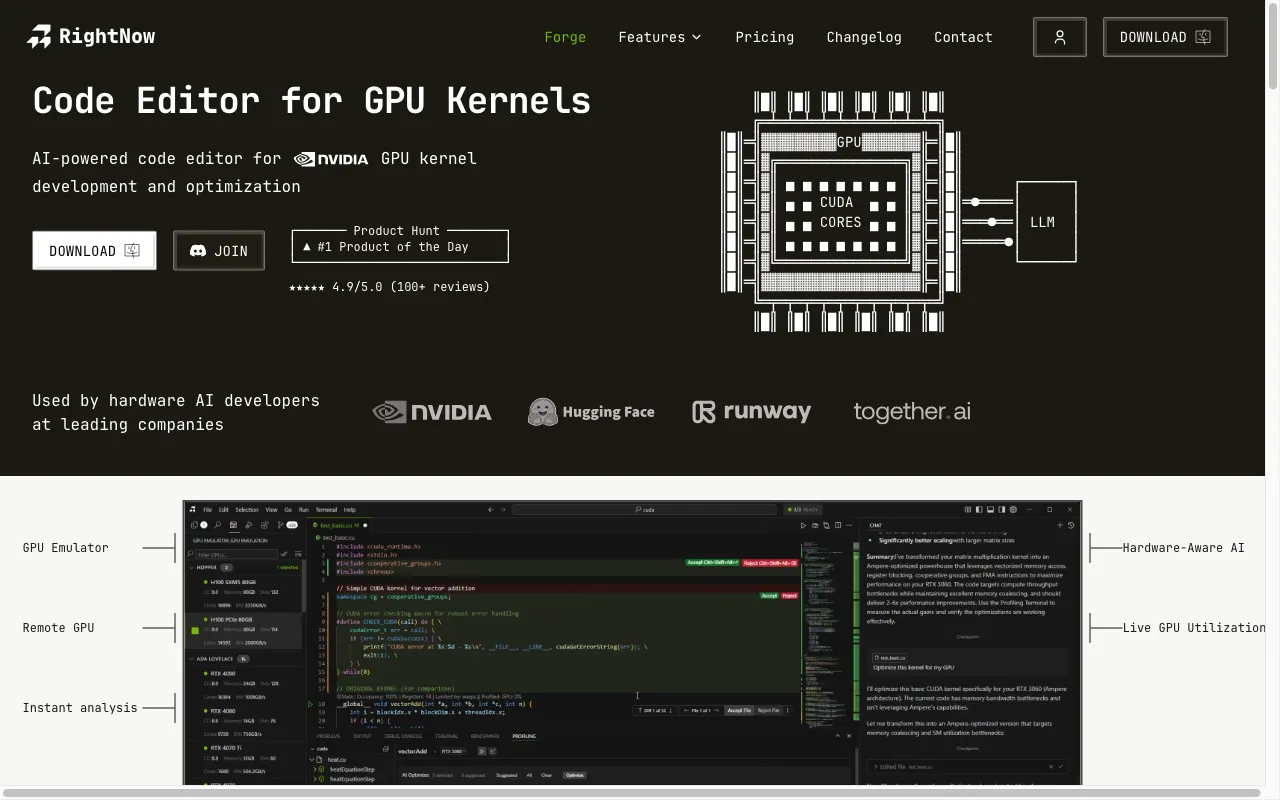1280x800 pixels.
Task: Click the search icon in editor activity bar
Action: click(218, 525)
